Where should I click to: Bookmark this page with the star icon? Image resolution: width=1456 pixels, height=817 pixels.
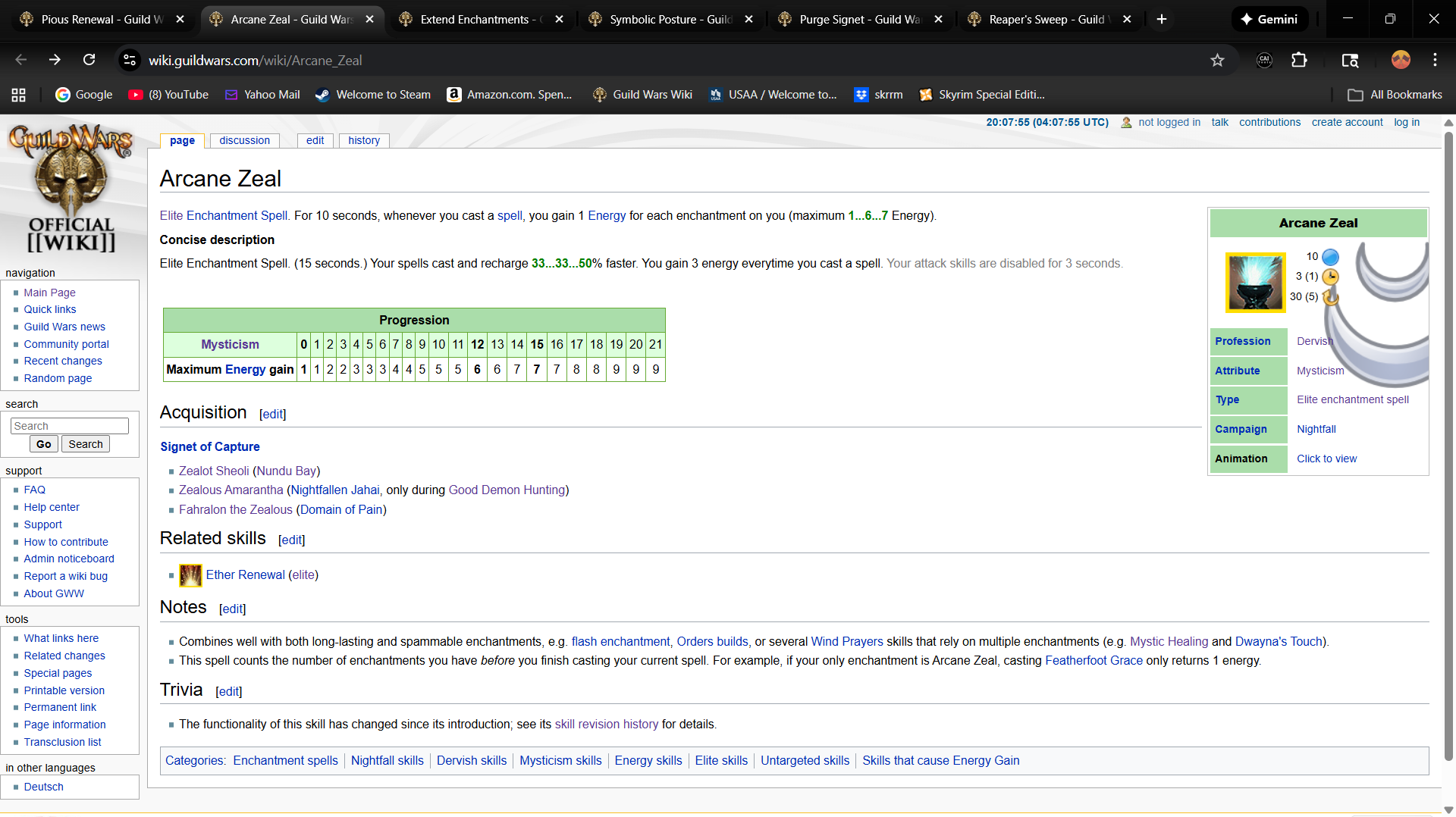[x=1217, y=61]
